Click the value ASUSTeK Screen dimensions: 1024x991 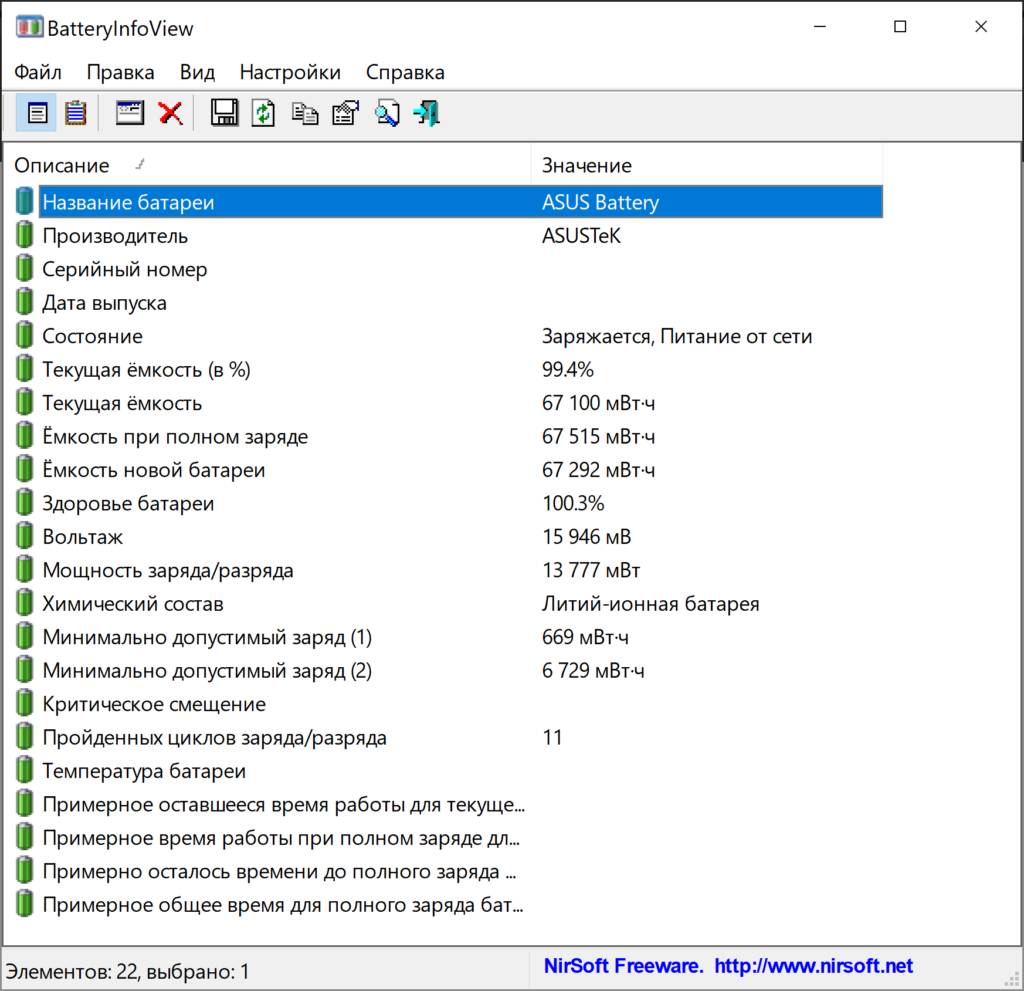(581, 235)
